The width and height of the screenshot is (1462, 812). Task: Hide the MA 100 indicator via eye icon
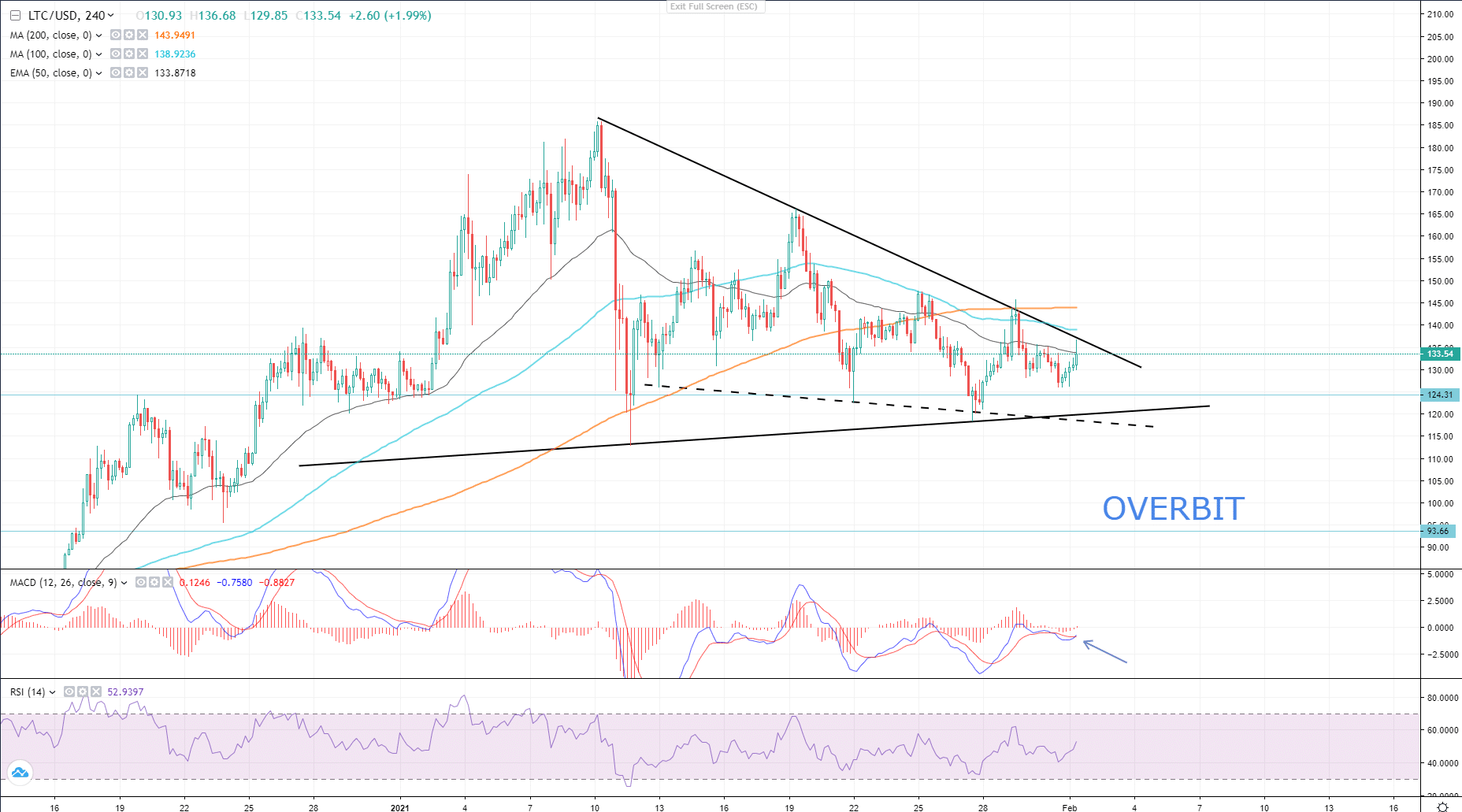[116, 54]
